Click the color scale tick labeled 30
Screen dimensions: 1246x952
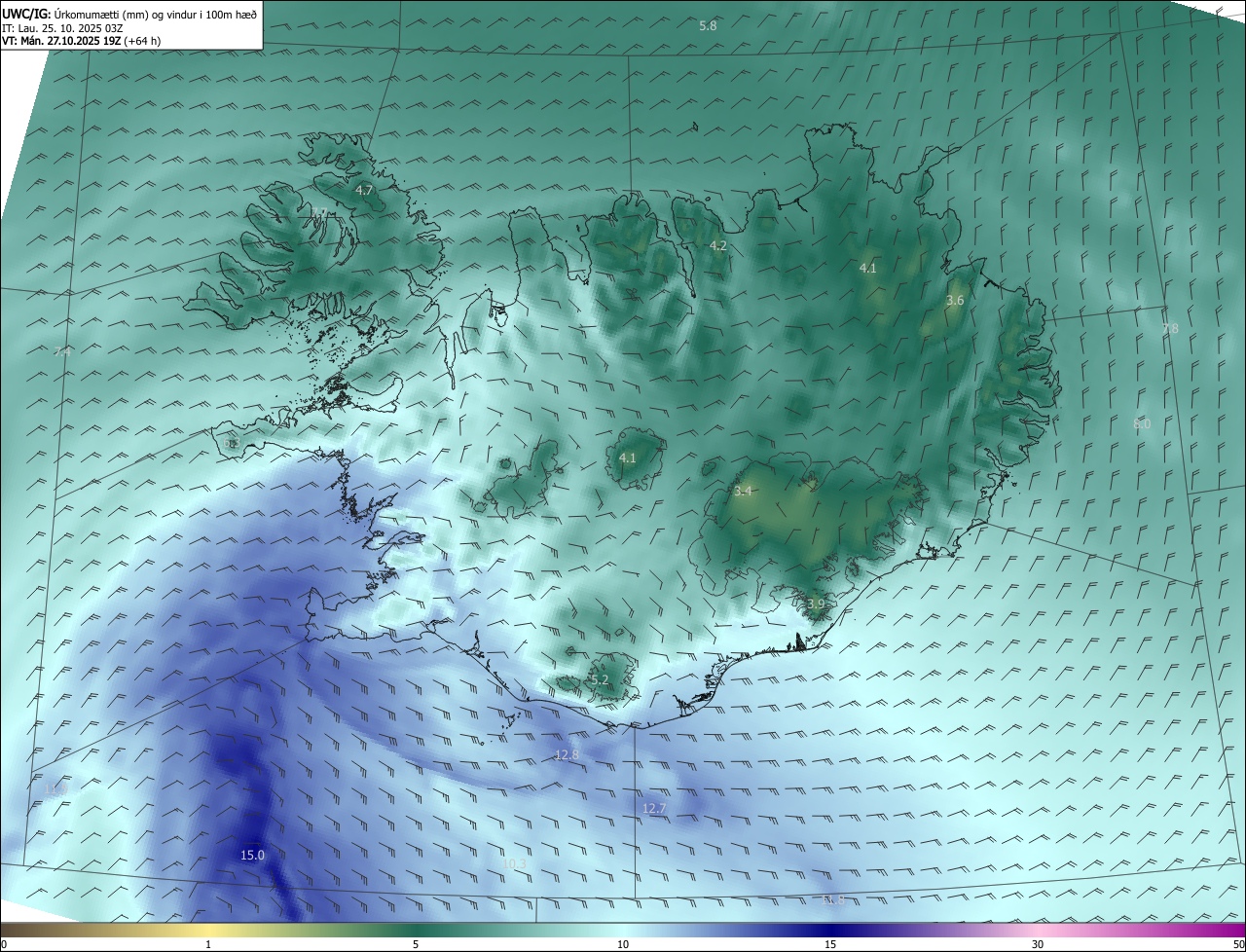1038,944
